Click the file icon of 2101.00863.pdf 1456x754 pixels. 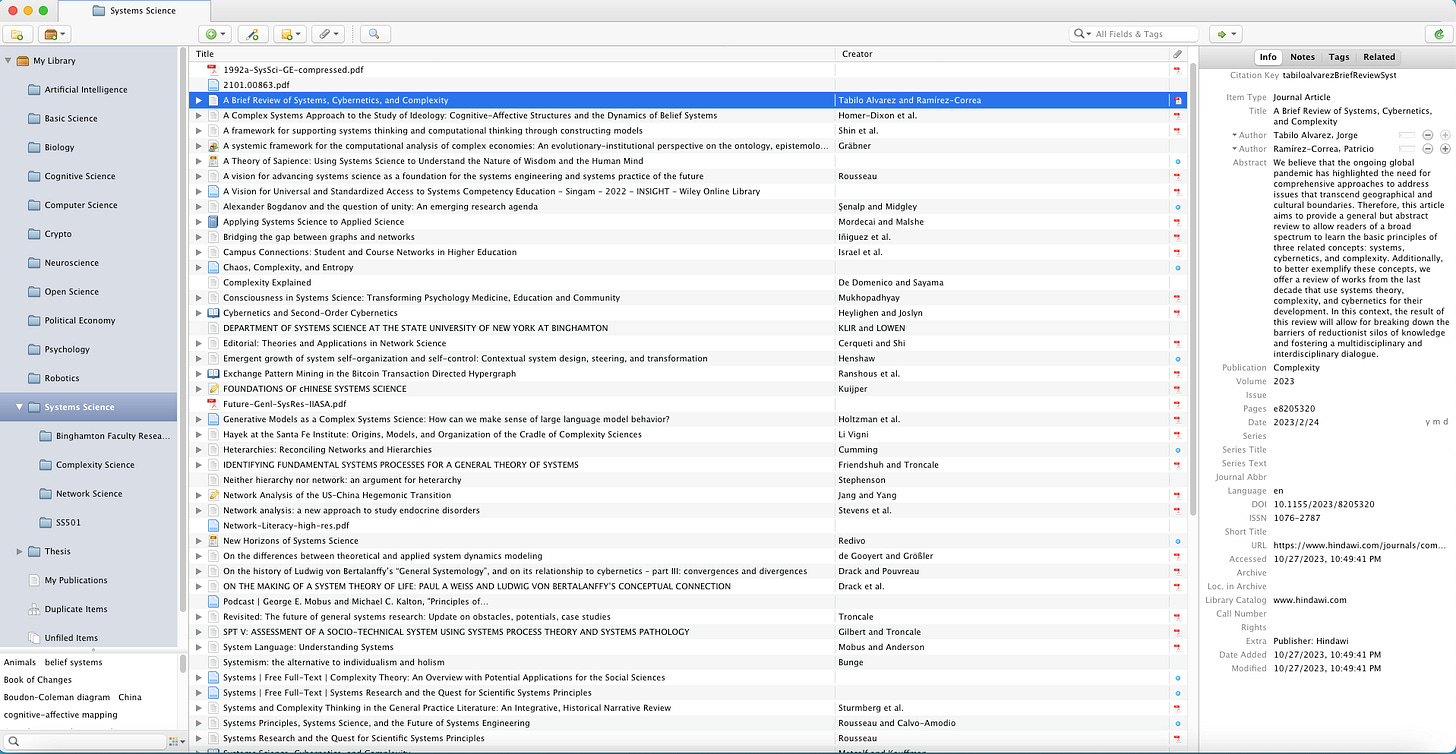point(212,85)
